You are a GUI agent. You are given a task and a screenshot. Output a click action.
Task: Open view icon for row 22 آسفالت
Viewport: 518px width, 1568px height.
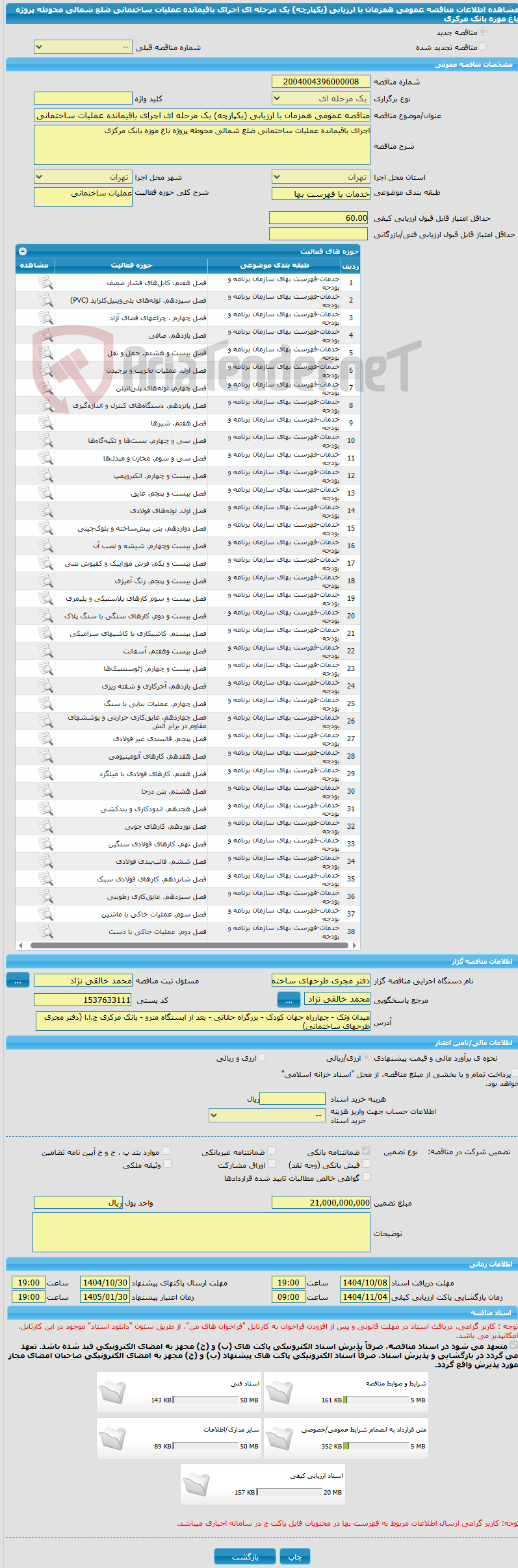coord(45,651)
